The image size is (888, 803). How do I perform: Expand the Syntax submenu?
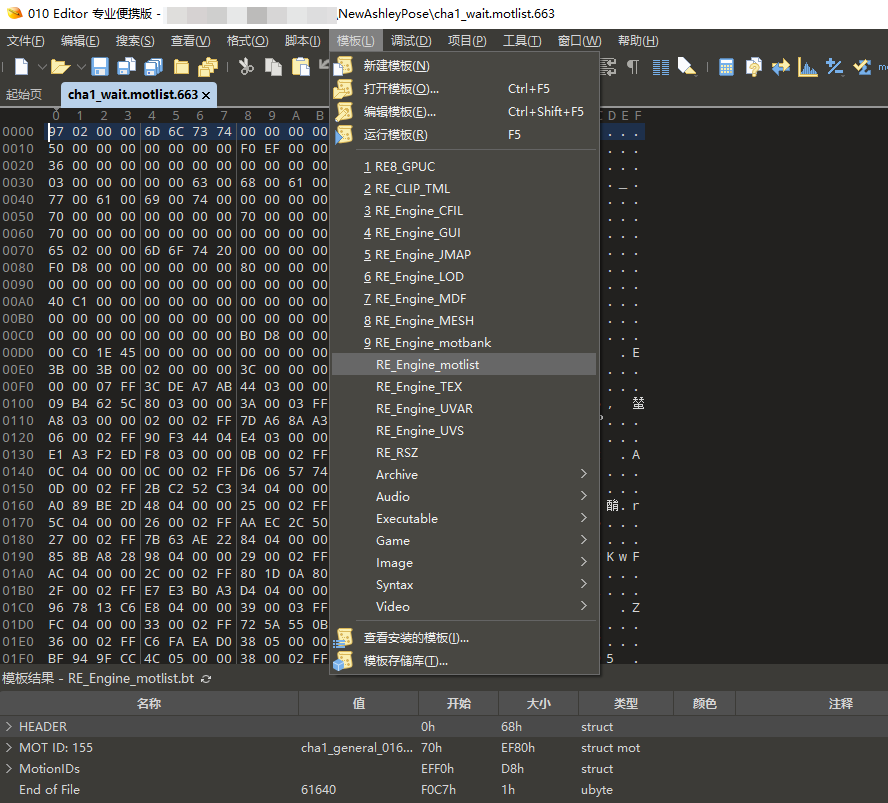pyautogui.click(x=463, y=585)
